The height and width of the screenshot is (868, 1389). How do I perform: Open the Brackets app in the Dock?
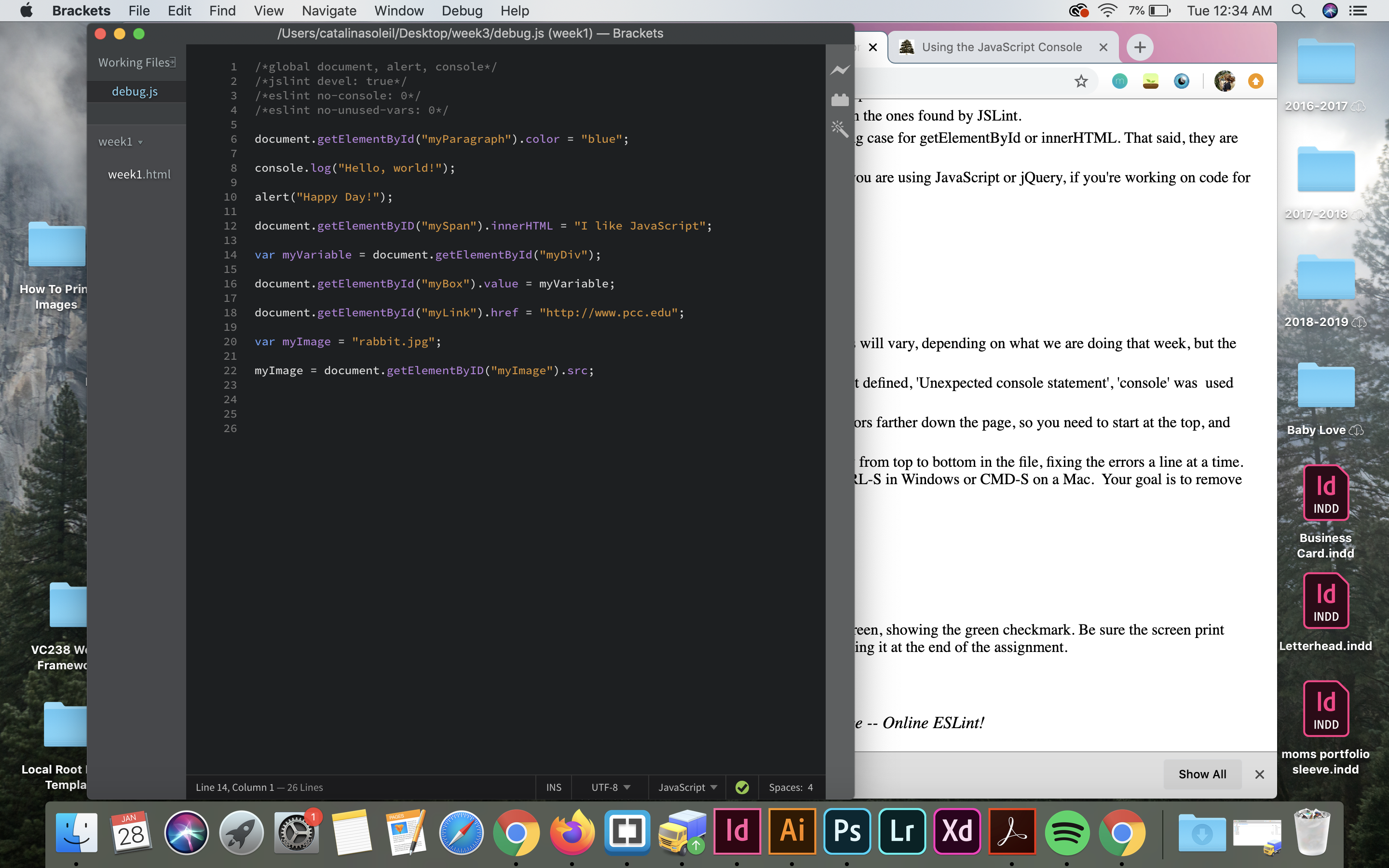[x=627, y=832]
